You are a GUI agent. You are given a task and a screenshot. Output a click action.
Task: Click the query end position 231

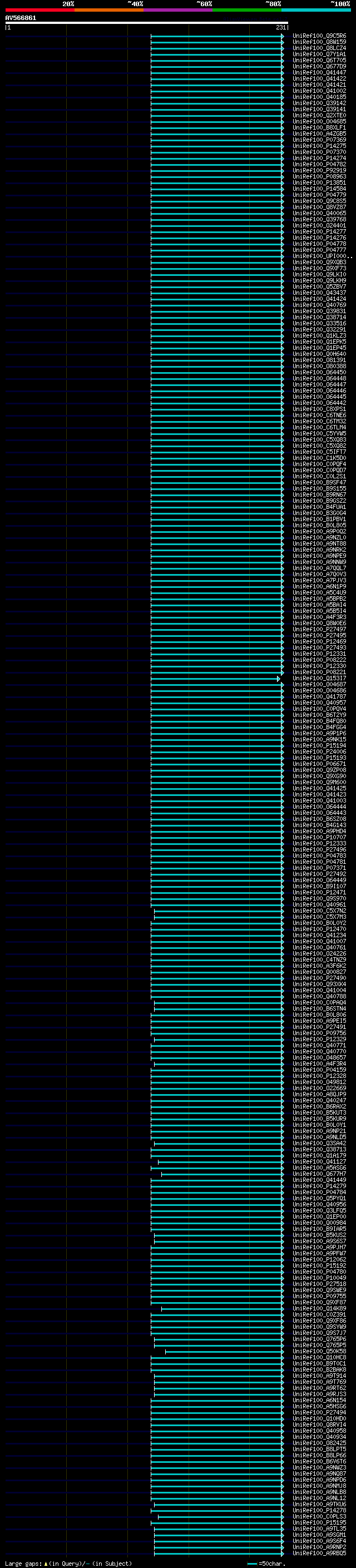[x=280, y=27]
